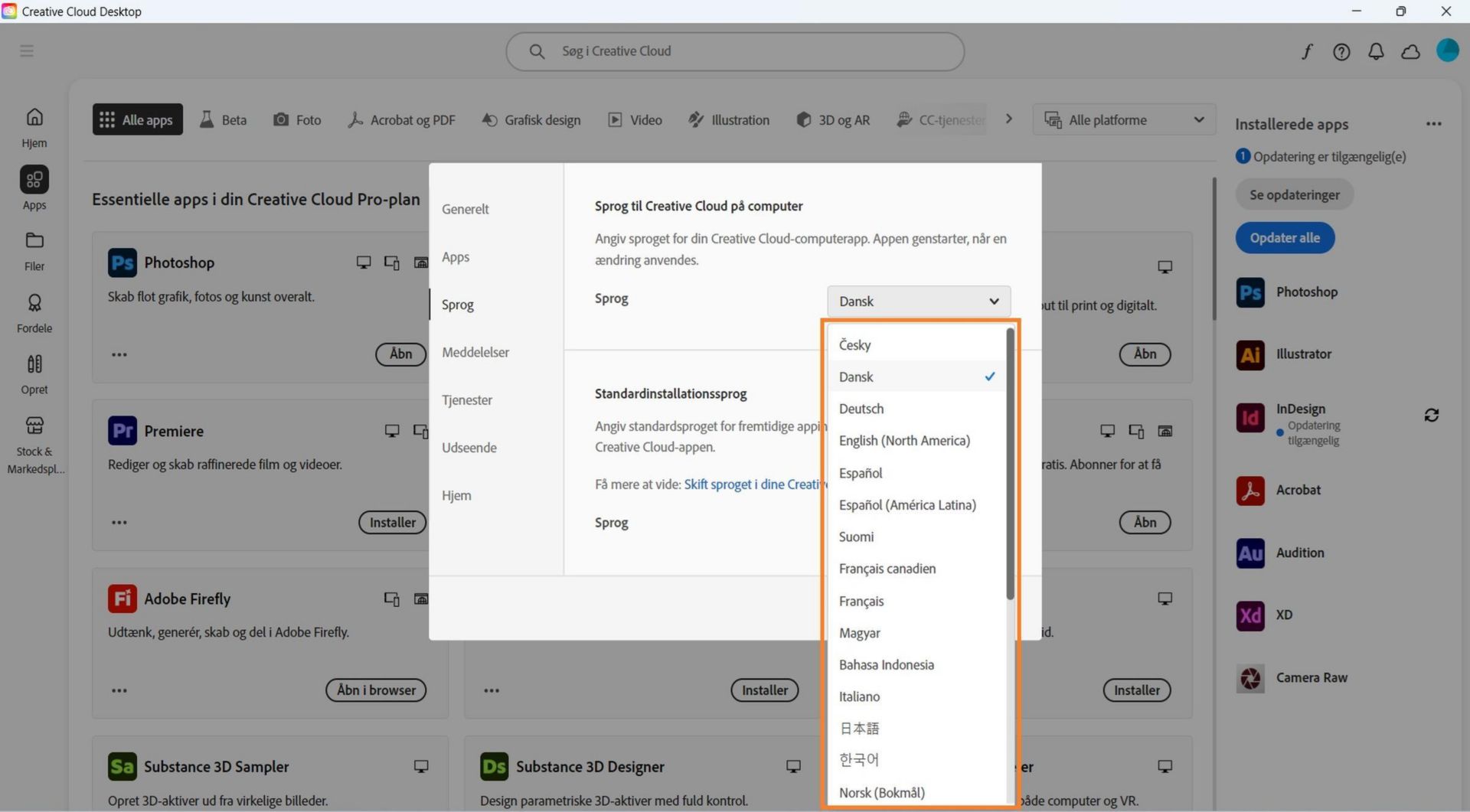The height and width of the screenshot is (812, 1470).
Task: Open Udseende settings section
Action: click(x=469, y=448)
